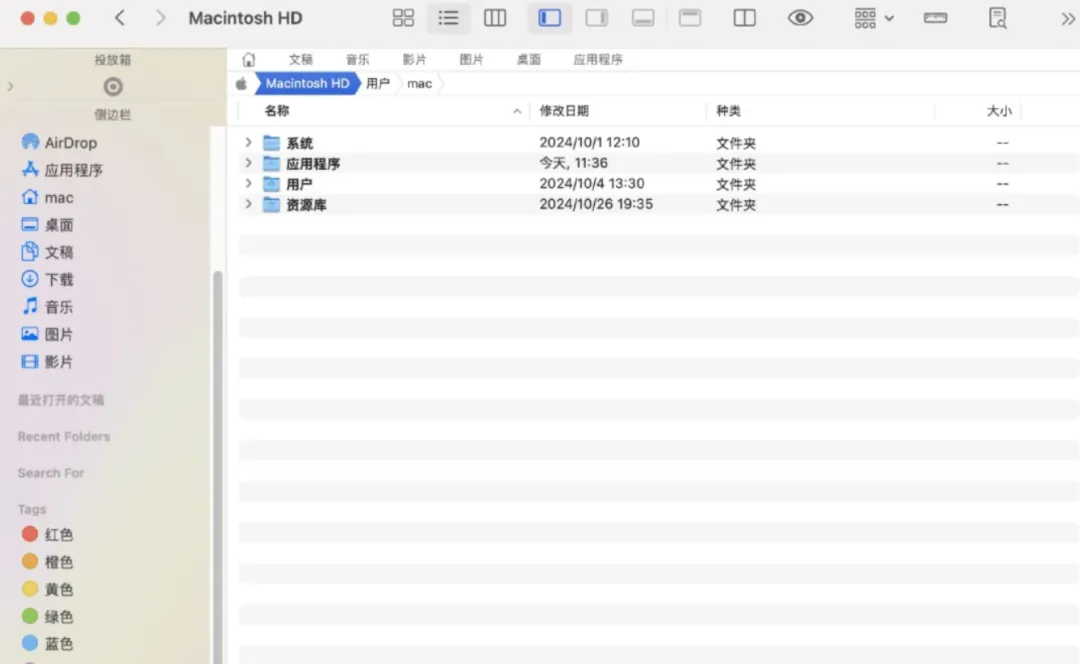Expand the 用户 folder

[x=249, y=184]
